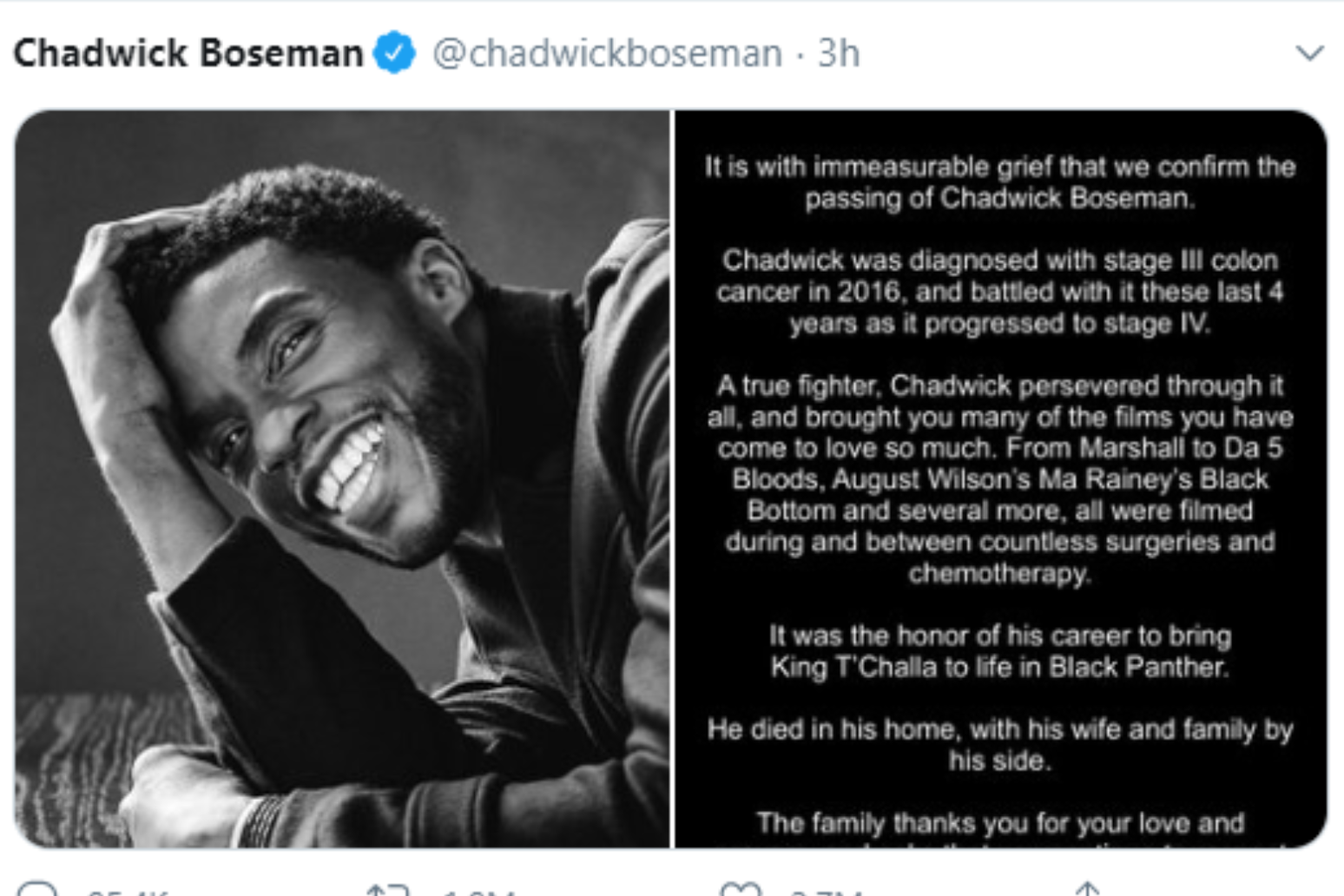1344x896 pixels.
Task: Retweet the post via retweet icon
Action: point(387,889)
